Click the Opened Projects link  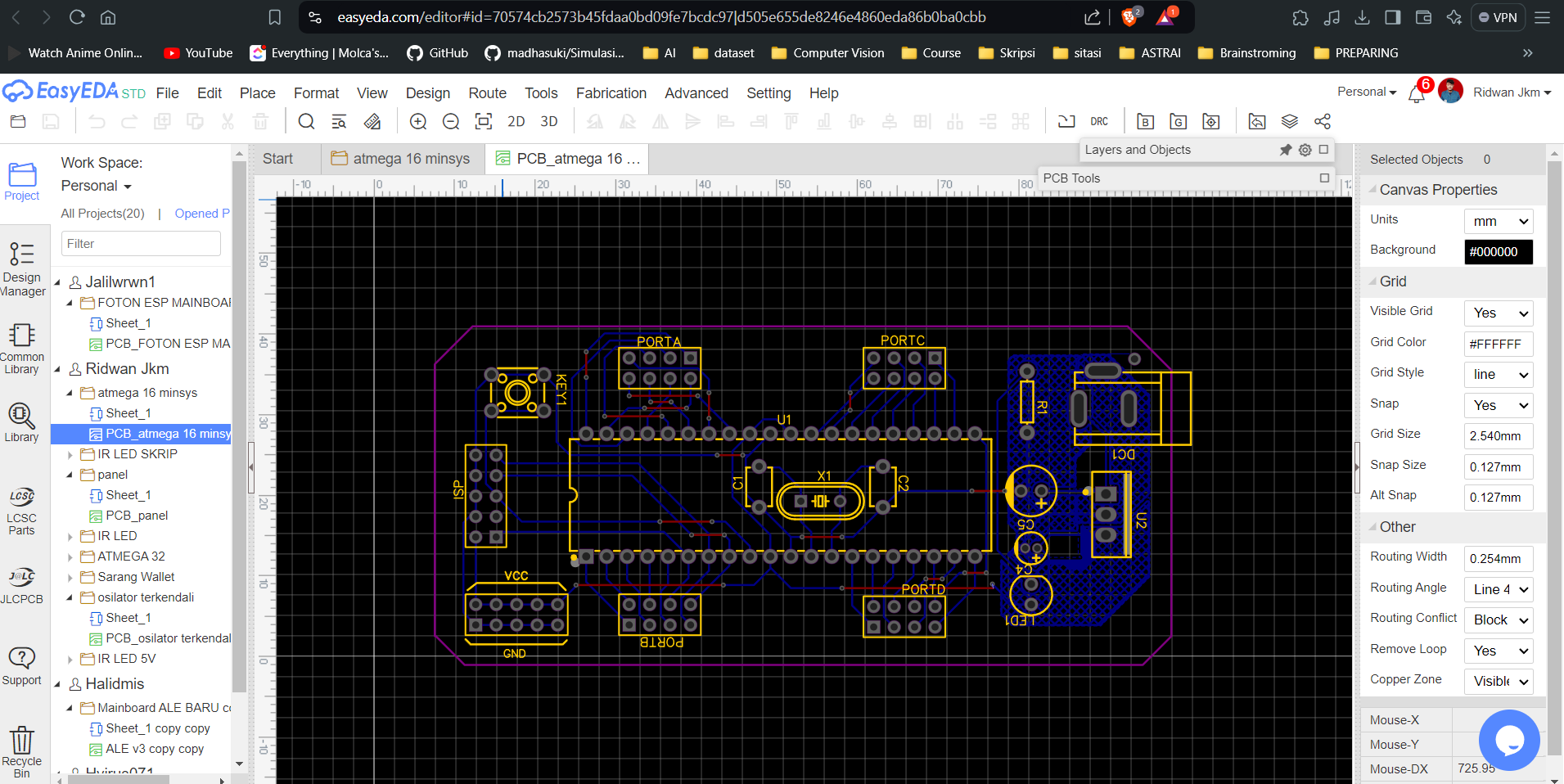point(201,214)
